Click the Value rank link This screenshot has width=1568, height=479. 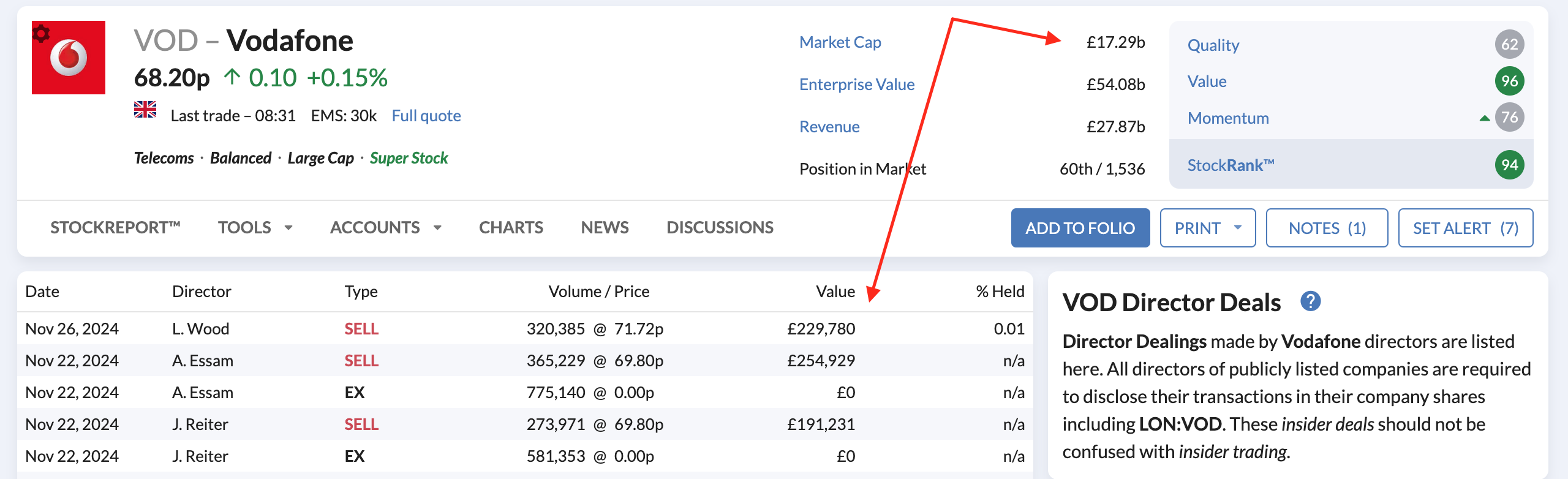[x=1207, y=81]
